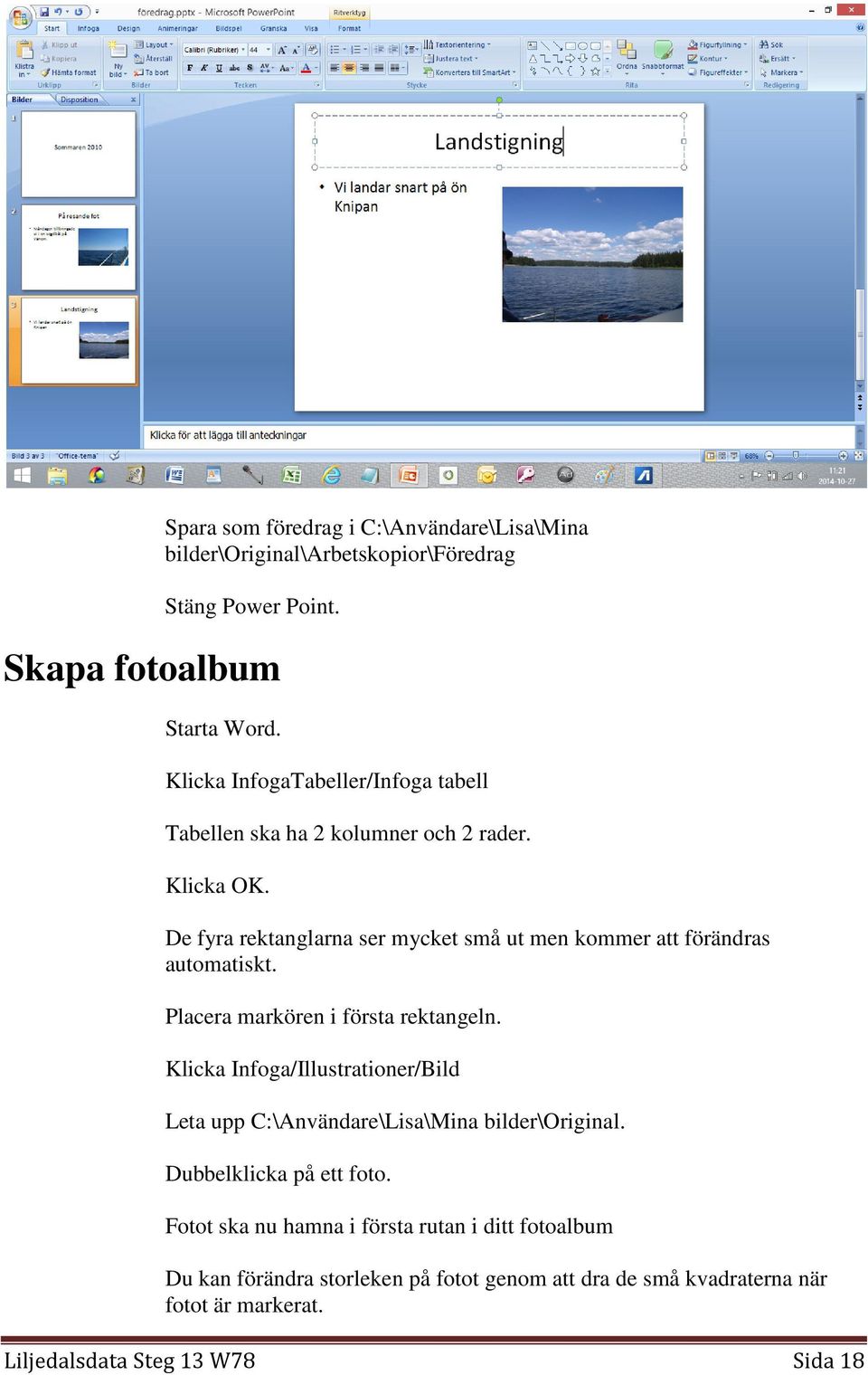Open the Infoga tab

point(89,28)
